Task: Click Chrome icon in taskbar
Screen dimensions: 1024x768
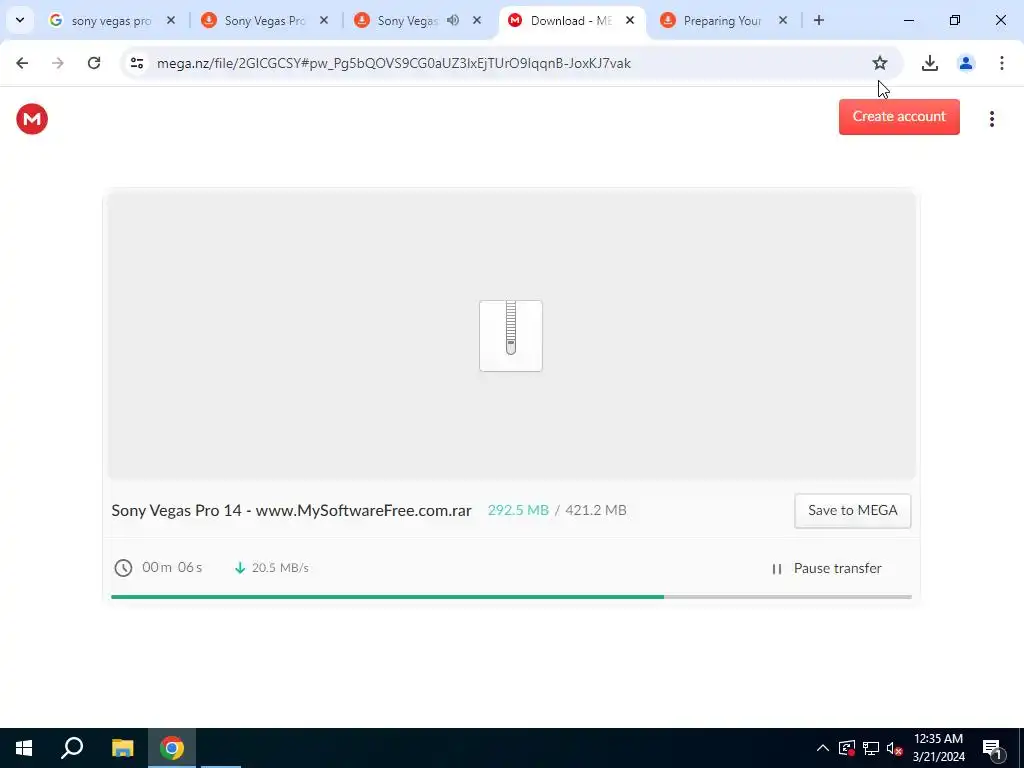Action: click(x=172, y=748)
